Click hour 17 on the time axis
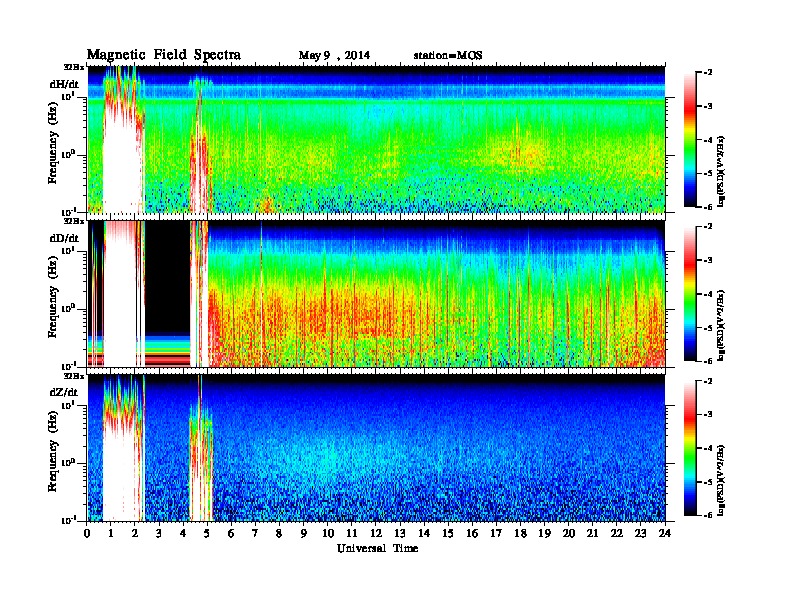 coord(497,534)
